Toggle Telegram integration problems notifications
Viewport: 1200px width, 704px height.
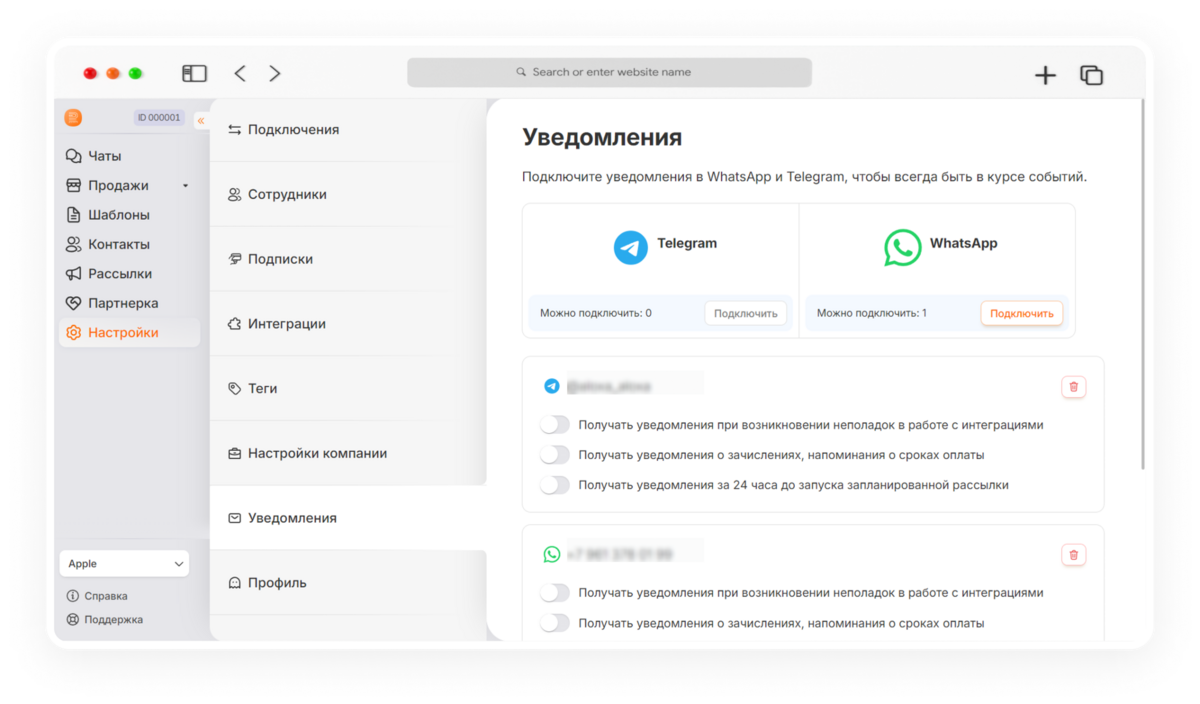554,425
